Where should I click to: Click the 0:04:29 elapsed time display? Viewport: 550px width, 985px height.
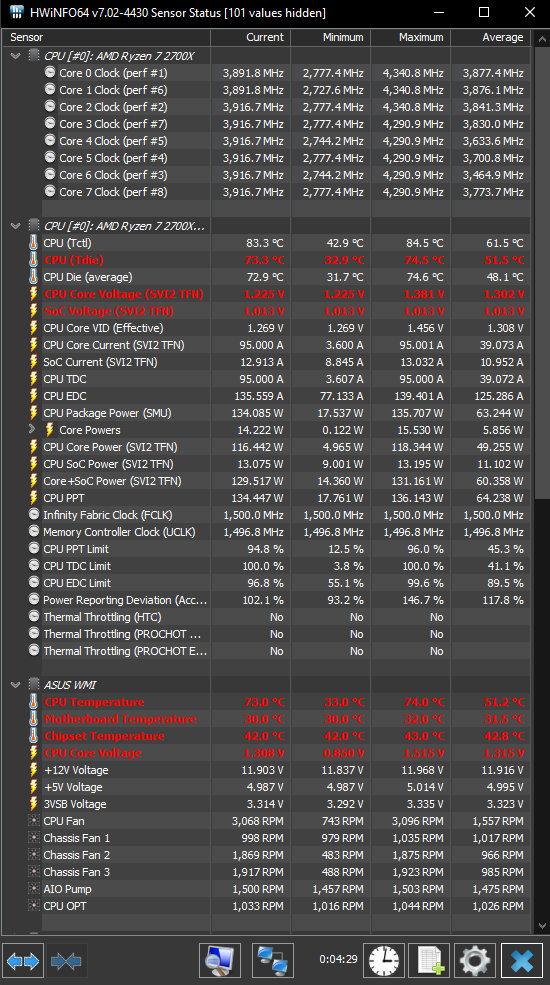338,959
